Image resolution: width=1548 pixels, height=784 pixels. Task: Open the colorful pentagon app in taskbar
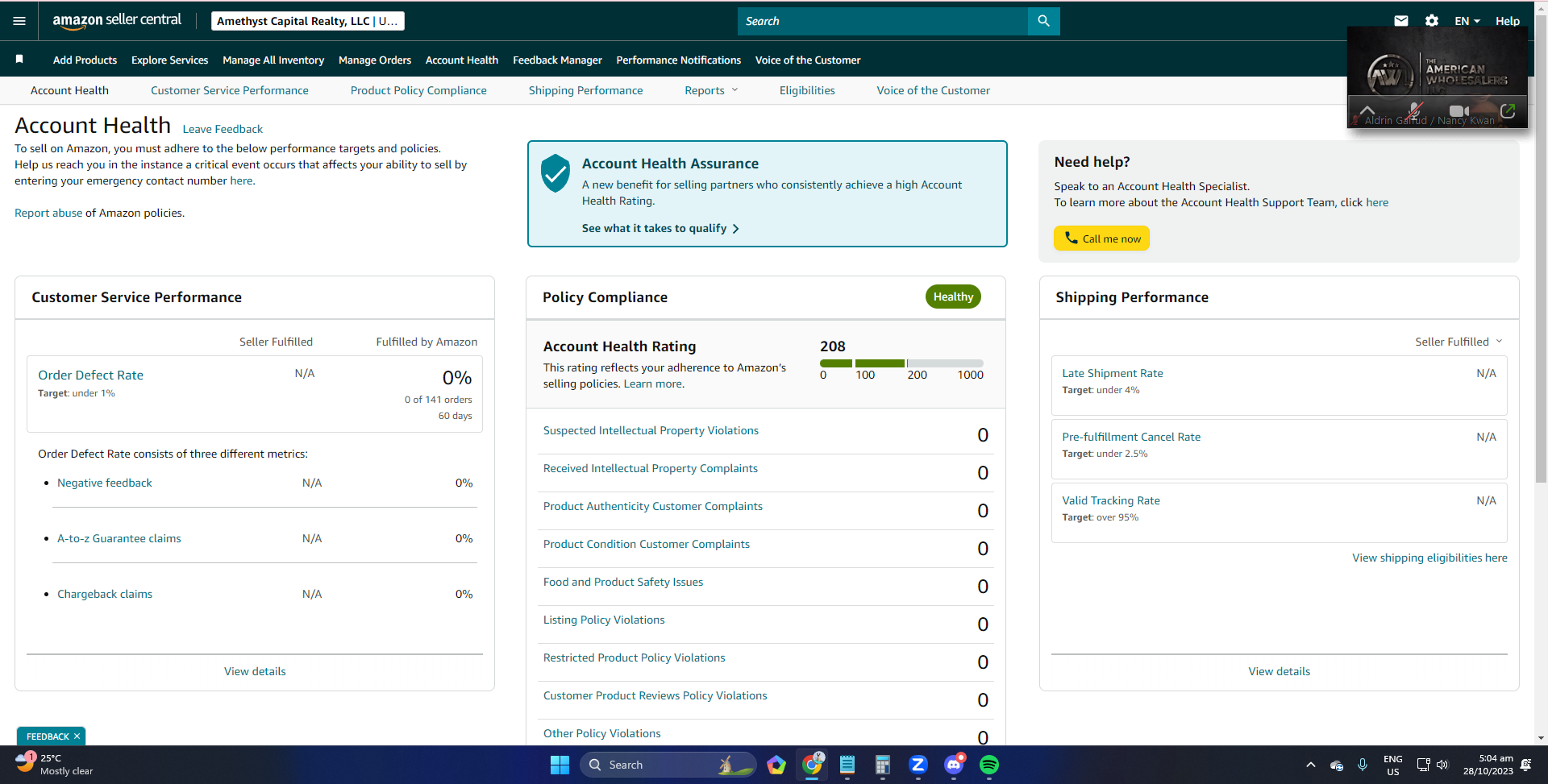point(776,765)
